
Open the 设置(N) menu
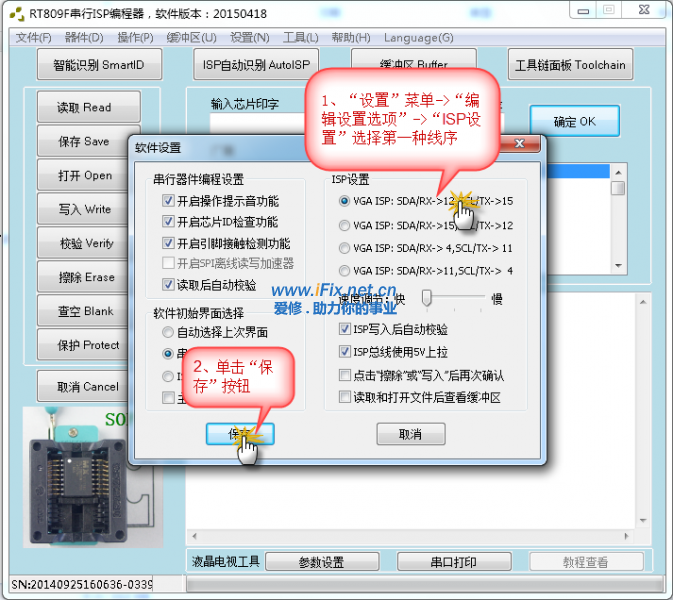249,37
